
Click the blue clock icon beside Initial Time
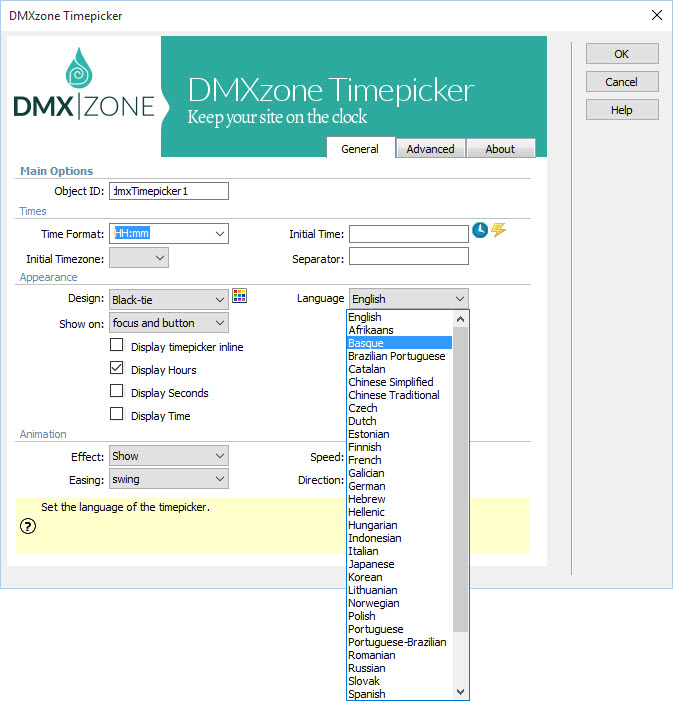(480, 230)
